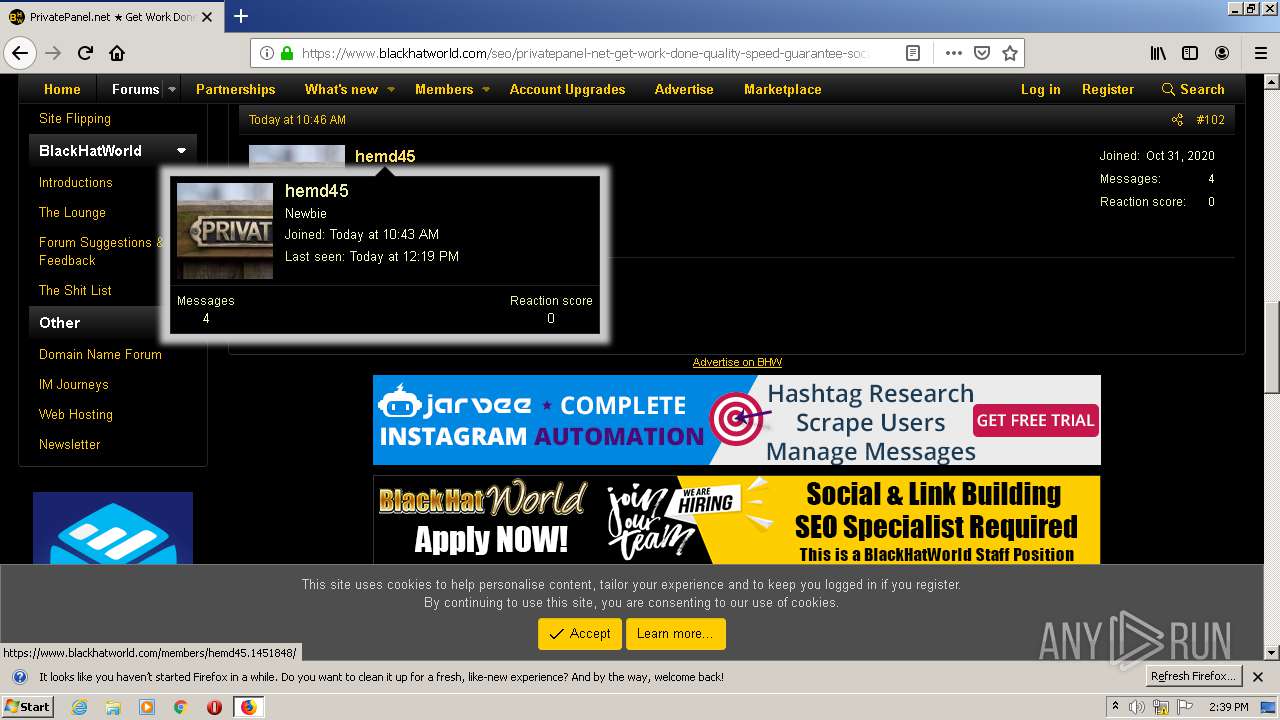Open the Marketplace nav item
Screen dimensions: 1280x720
(x=782, y=89)
